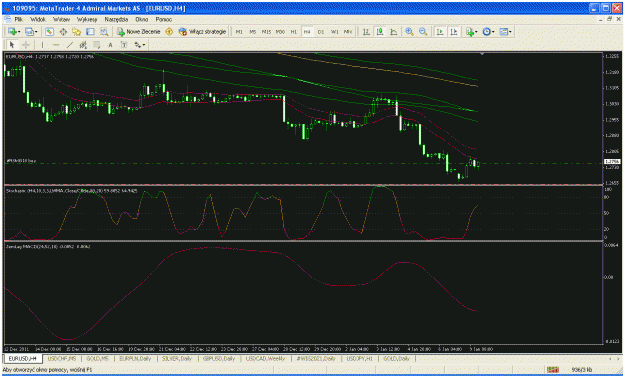Screen dimensions: 625x376
Task: Select the Text tool A
Action: (x=110, y=45)
